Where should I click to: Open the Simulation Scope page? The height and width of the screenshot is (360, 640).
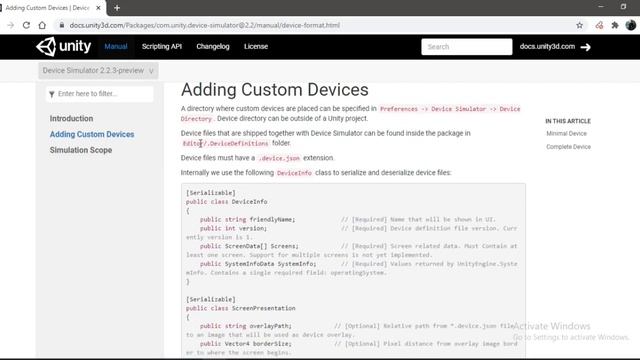[x=81, y=150]
